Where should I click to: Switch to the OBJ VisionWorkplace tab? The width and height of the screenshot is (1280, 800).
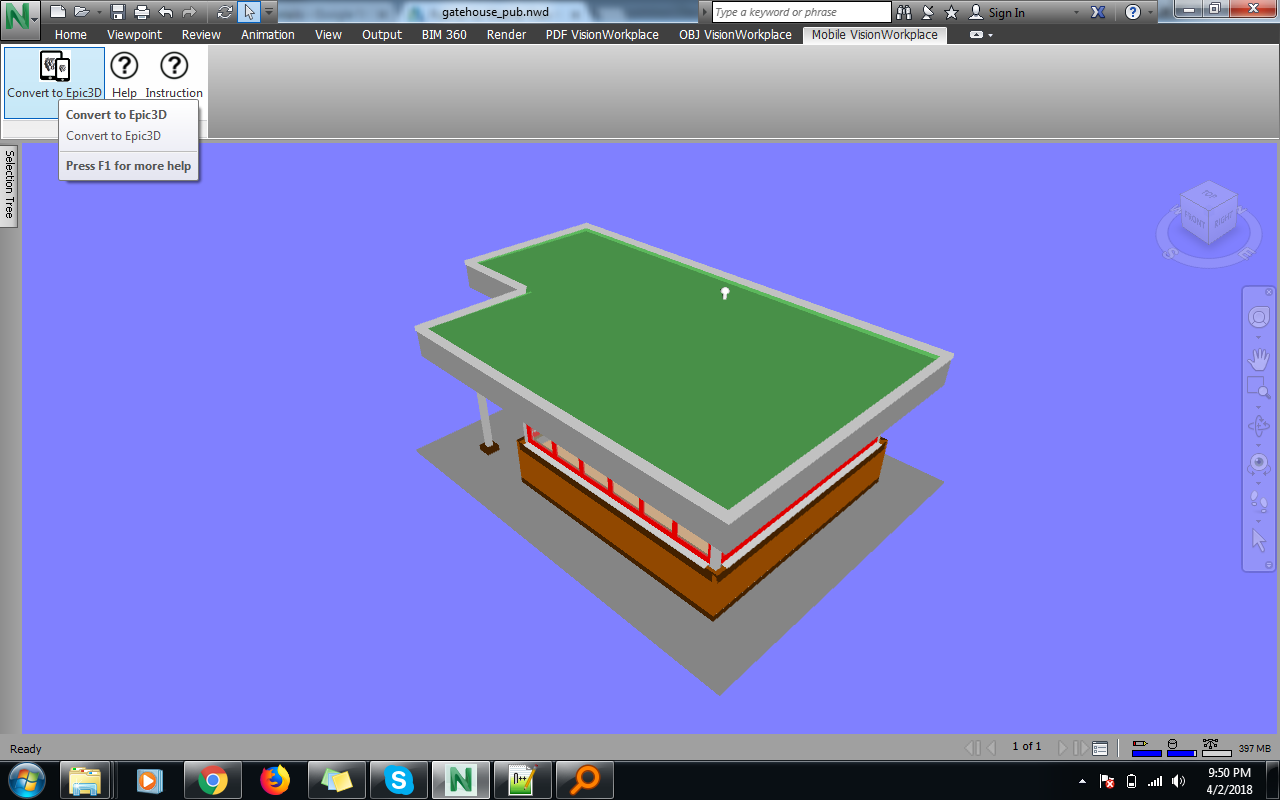(735, 34)
